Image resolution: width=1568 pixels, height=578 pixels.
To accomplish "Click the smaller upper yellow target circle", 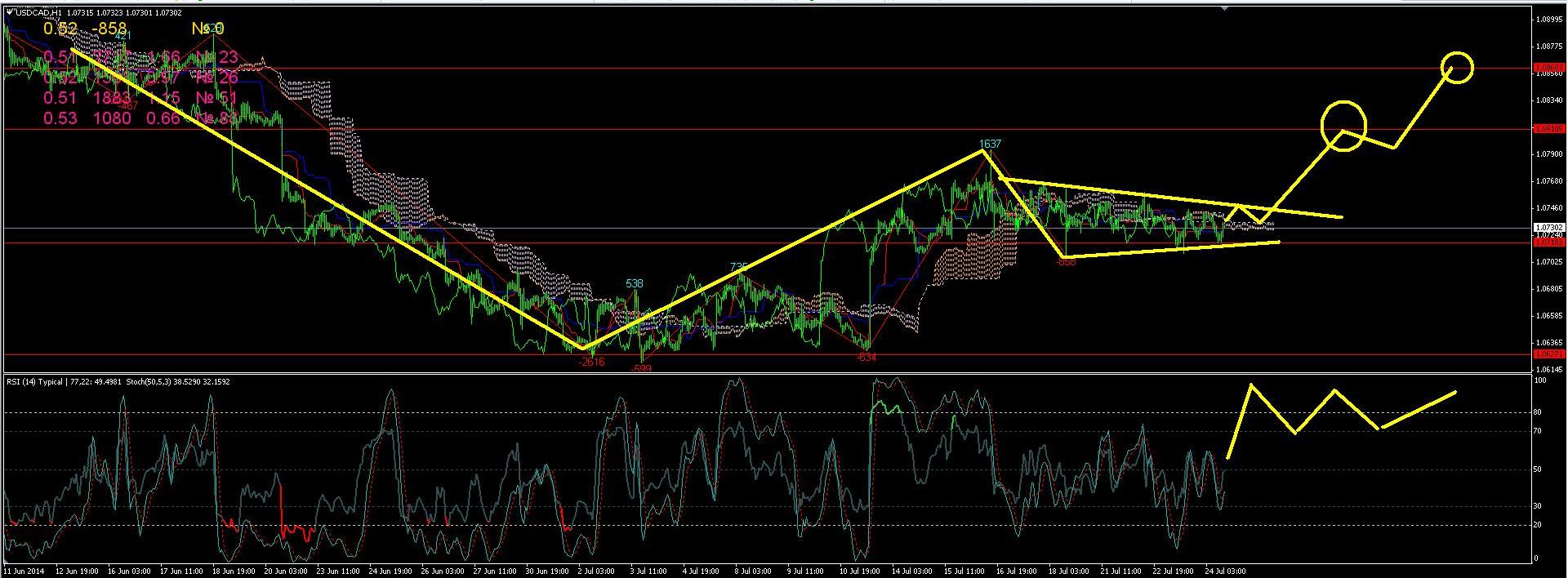I will (x=1457, y=67).
